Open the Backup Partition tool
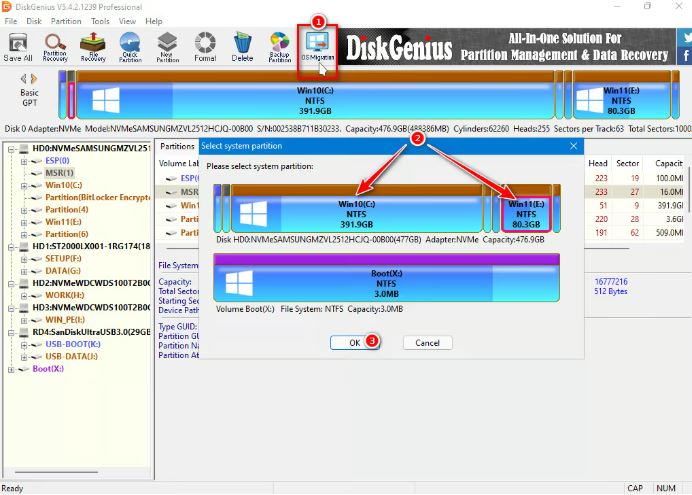692x495 pixels. coord(280,47)
